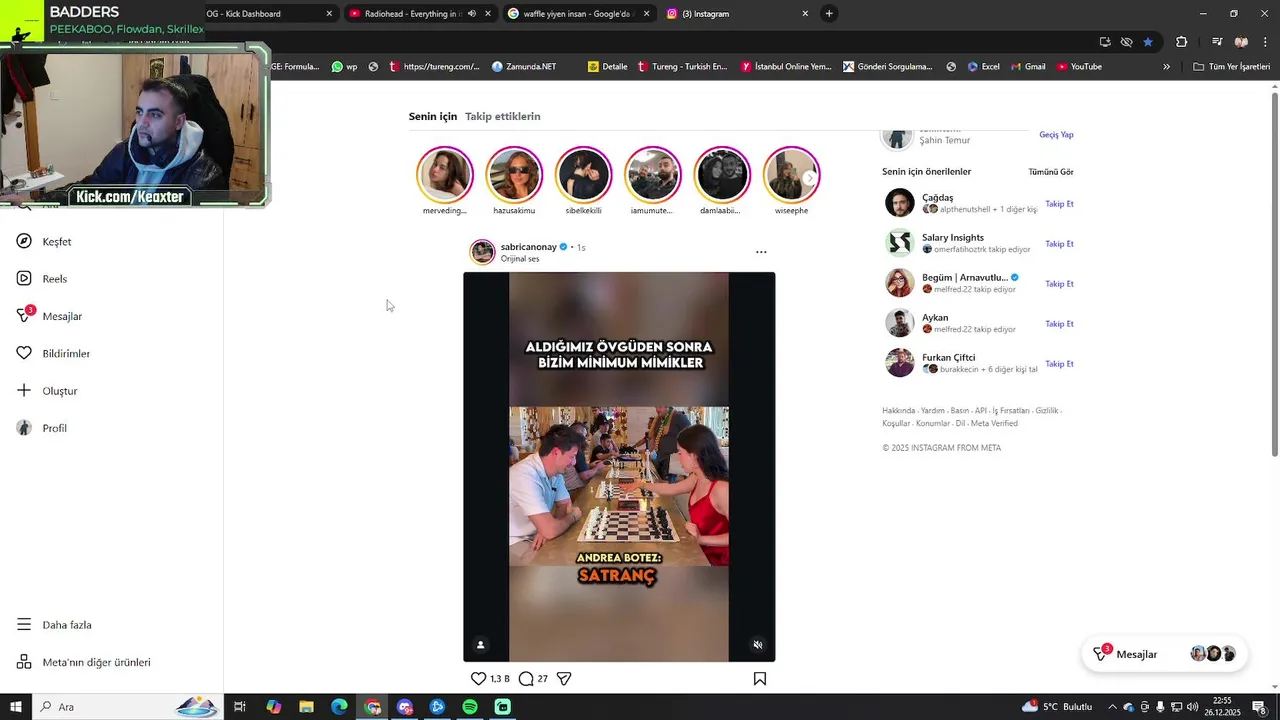Click Orijinal ses audio link
This screenshot has height=720, width=1280.
(520, 259)
